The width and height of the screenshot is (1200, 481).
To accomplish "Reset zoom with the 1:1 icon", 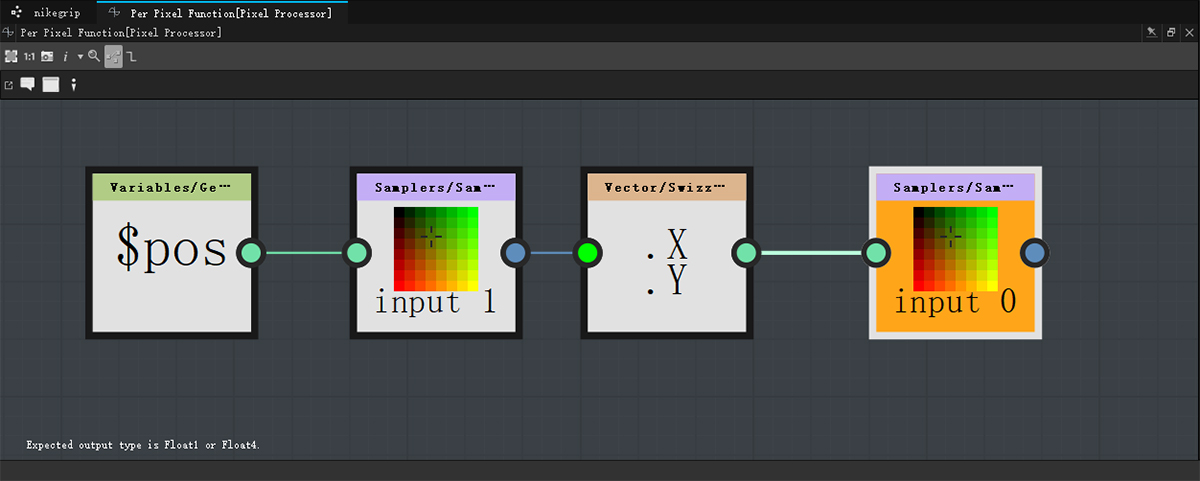I will point(29,57).
